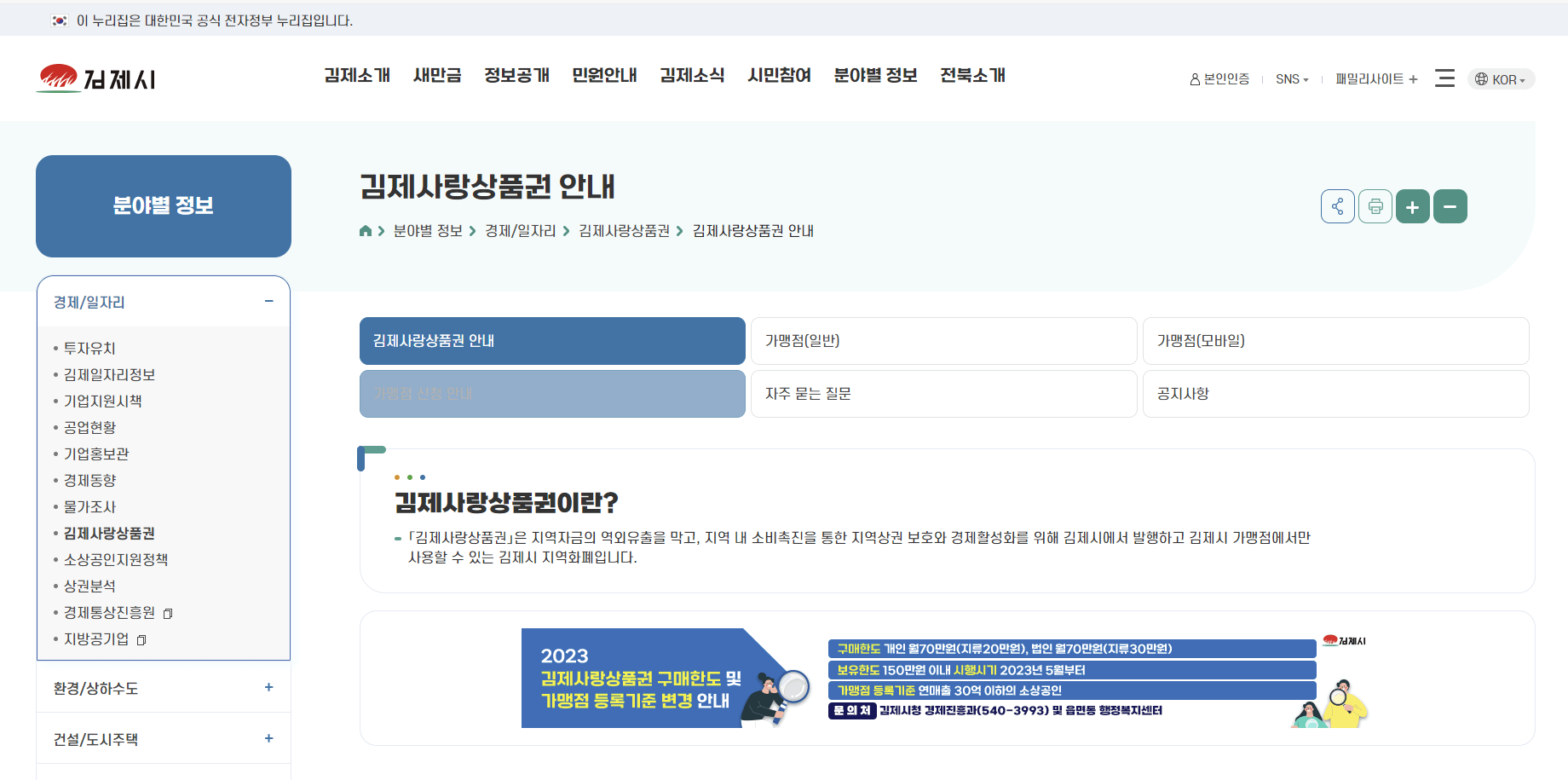Click the external link icon beside 경제통상진흥원
This screenshot has height=780, width=1568.
pos(168,613)
